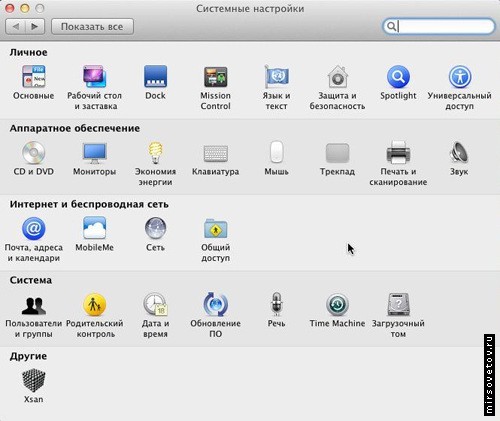Zoom the window with the third title-bar button
This screenshot has height=421, width=500.
pyautogui.click(x=40, y=8)
